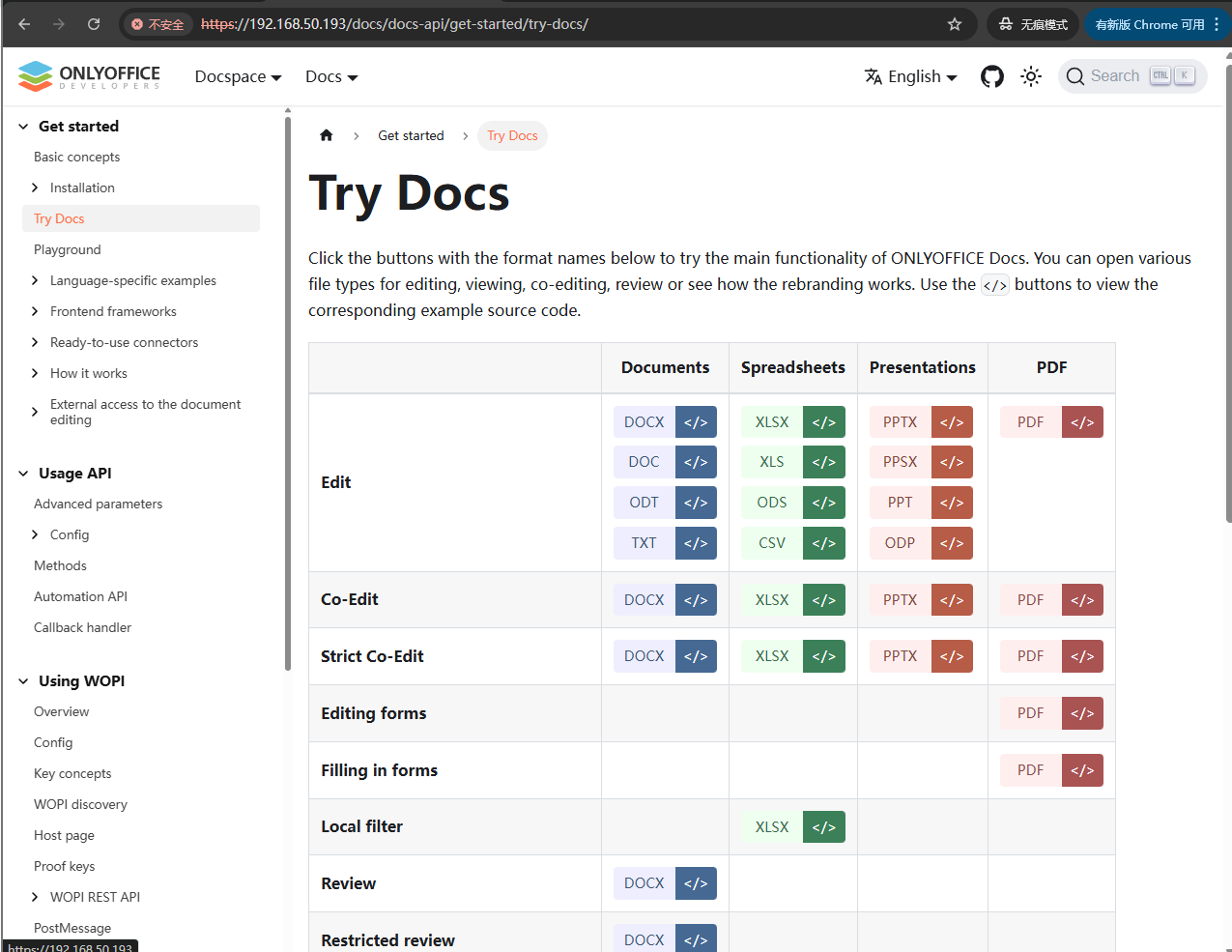Screen dimensions: 1232x952
Task: Expand Ready-to-use connectors in sidebar
Action: [35, 342]
